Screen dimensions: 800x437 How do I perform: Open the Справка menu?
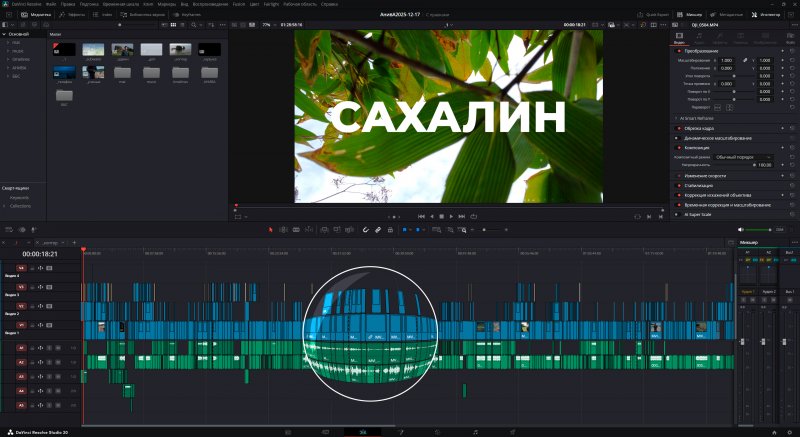(x=330, y=4)
